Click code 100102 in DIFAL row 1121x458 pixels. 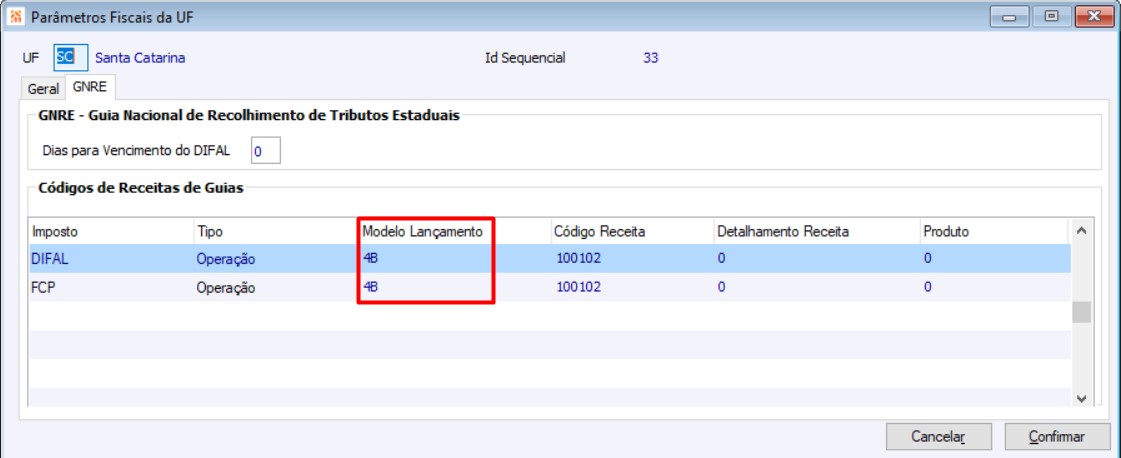pyautogui.click(x=579, y=259)
